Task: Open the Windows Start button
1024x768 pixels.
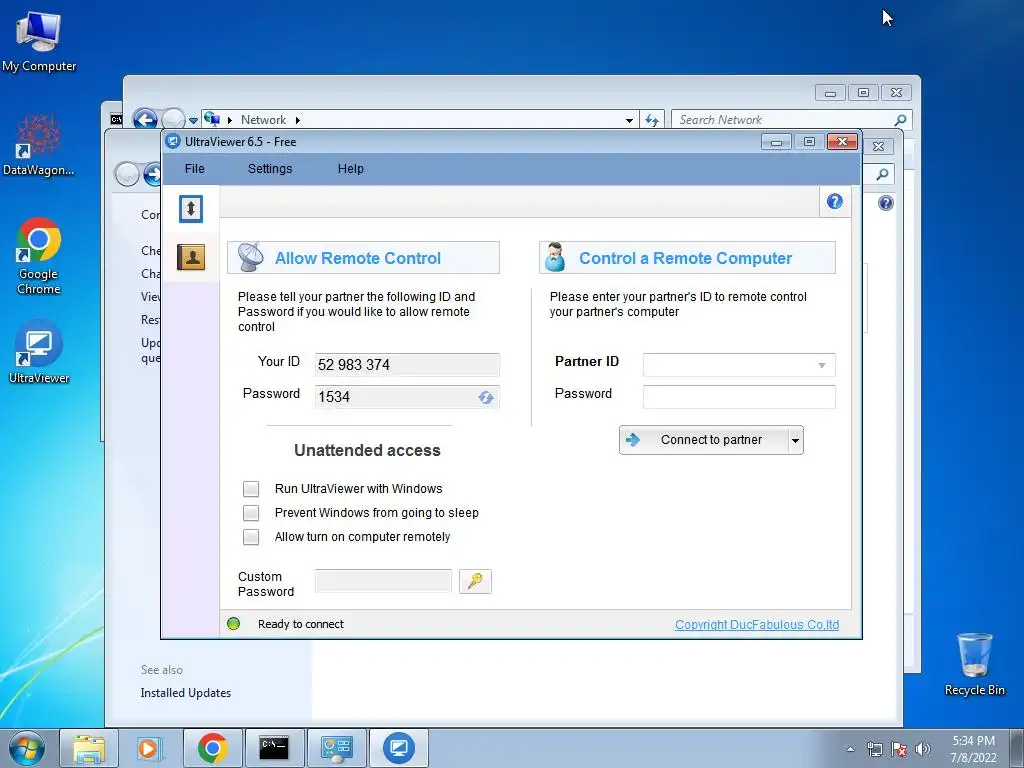Action: [x=27, y=748]
